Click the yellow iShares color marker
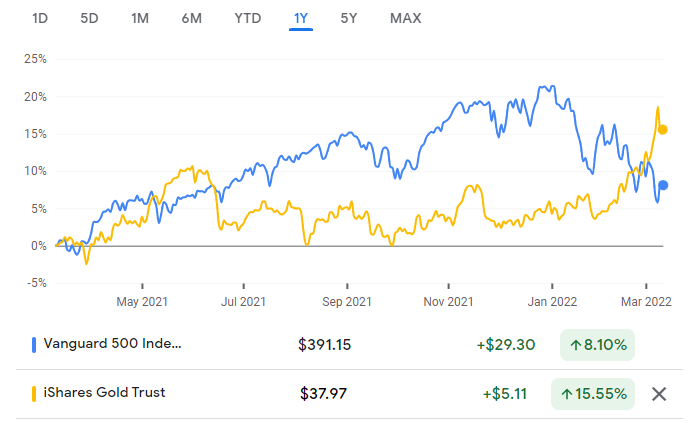The height and width of the screenshot is (423, 700). click(35, 392)
